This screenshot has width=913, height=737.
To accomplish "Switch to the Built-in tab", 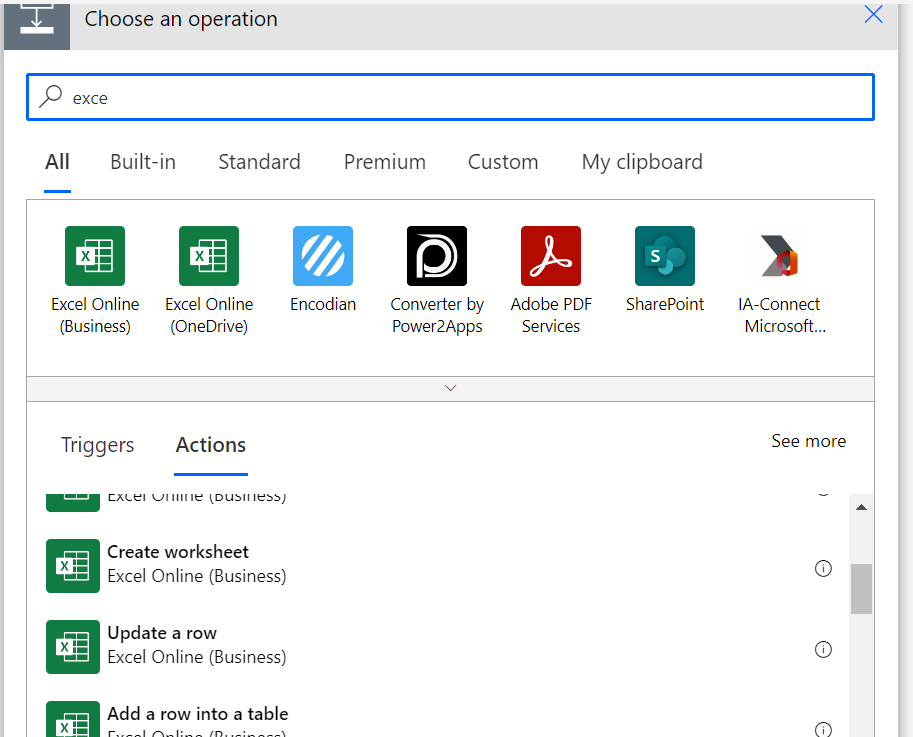I will (x=143, y=162).
